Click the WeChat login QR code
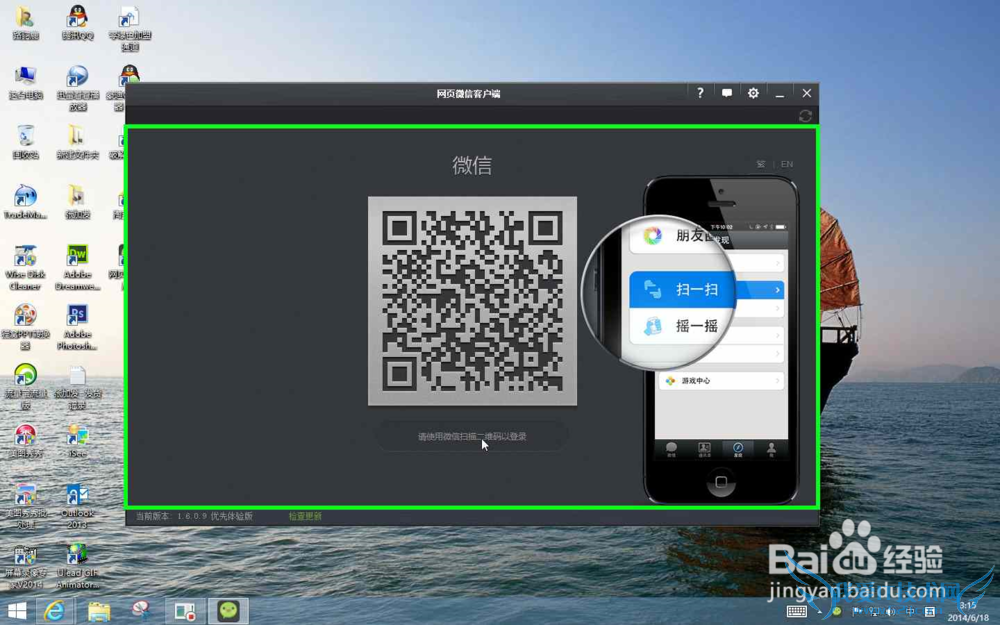Screen dimensions: 1000x625 (x=473, y=301)
